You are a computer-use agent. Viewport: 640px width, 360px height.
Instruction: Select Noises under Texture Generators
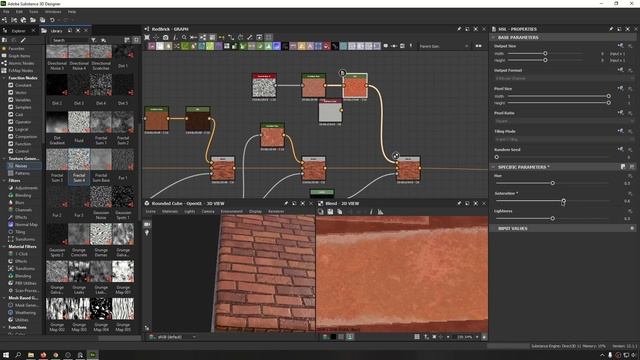click(x=21, y=166)
